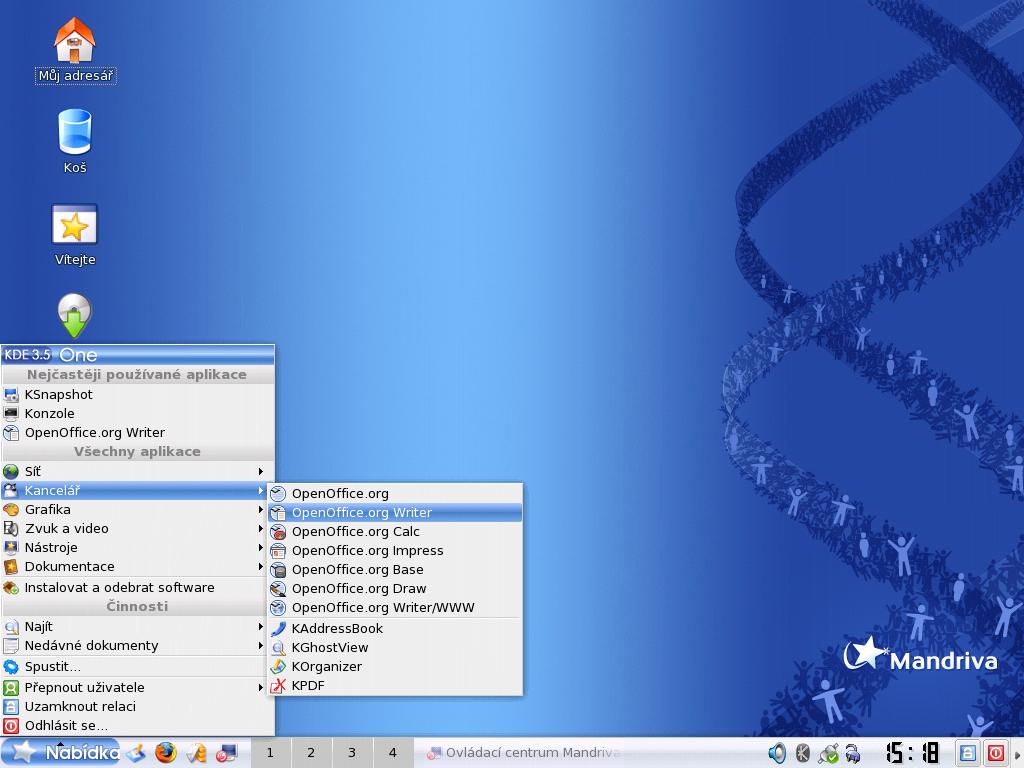Screen dimensions: 1024x768
Task: Open KAddressBook from the submenu
Action: (x=395, y=628)
